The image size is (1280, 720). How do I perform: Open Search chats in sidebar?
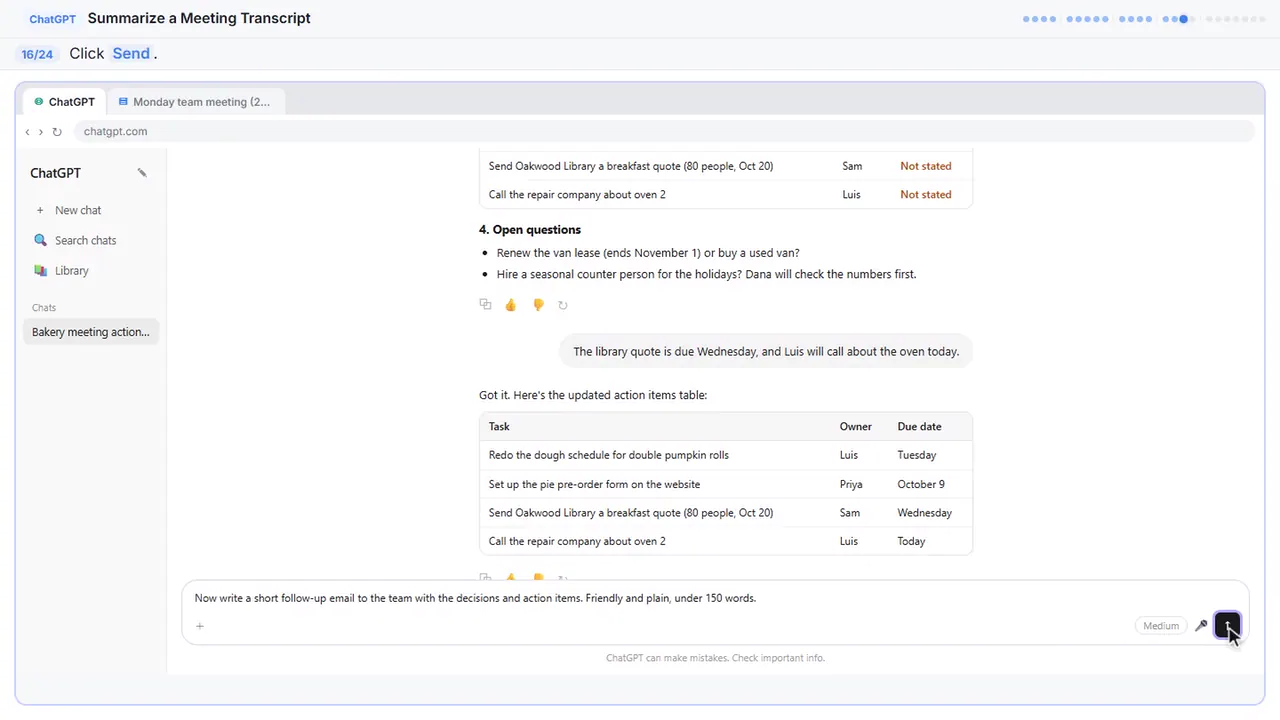tap(85, 240)
